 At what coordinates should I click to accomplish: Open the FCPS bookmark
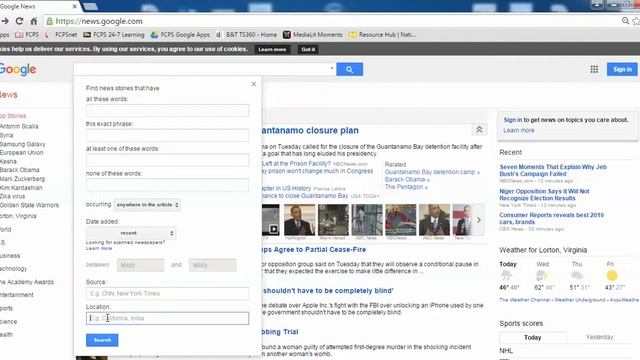[x=27, y=35]
